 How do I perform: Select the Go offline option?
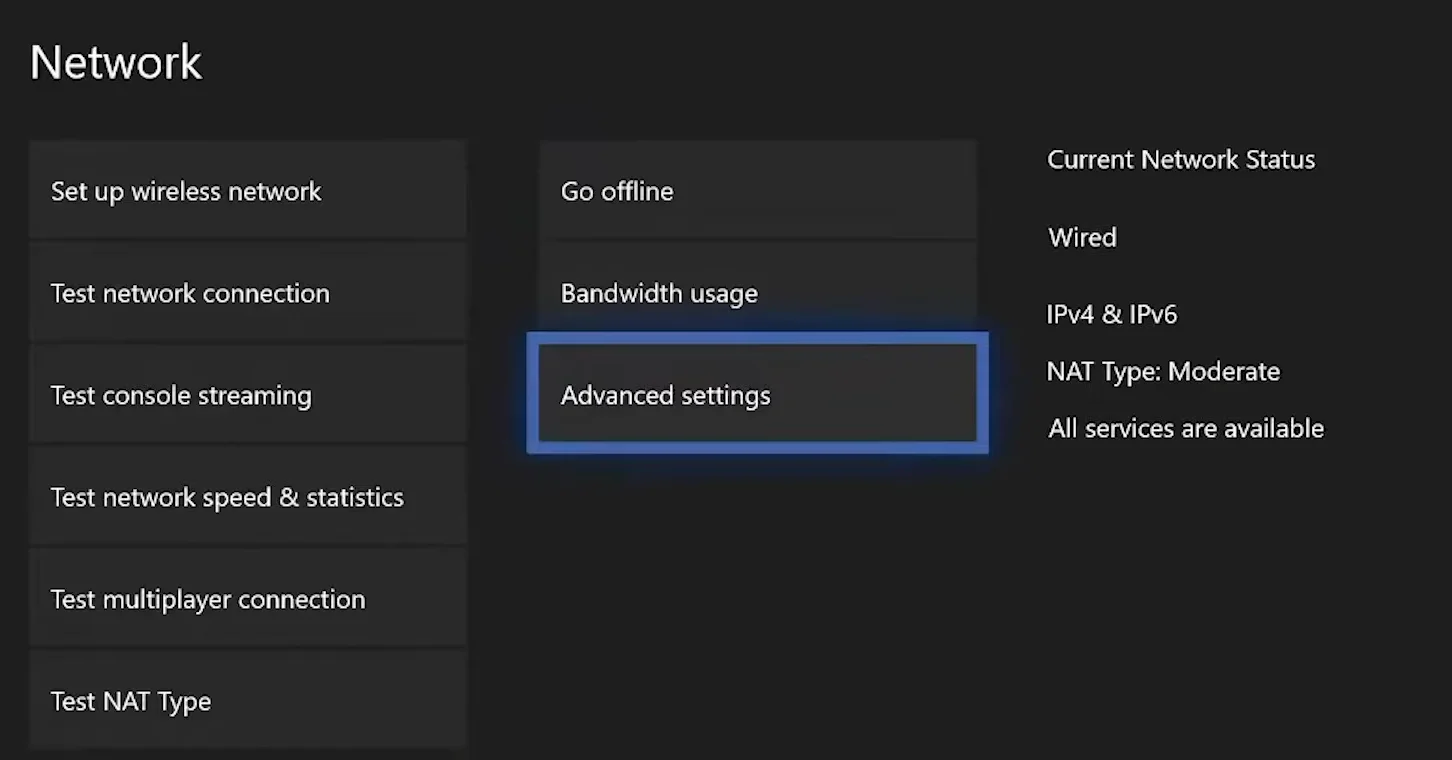[757, 191]
